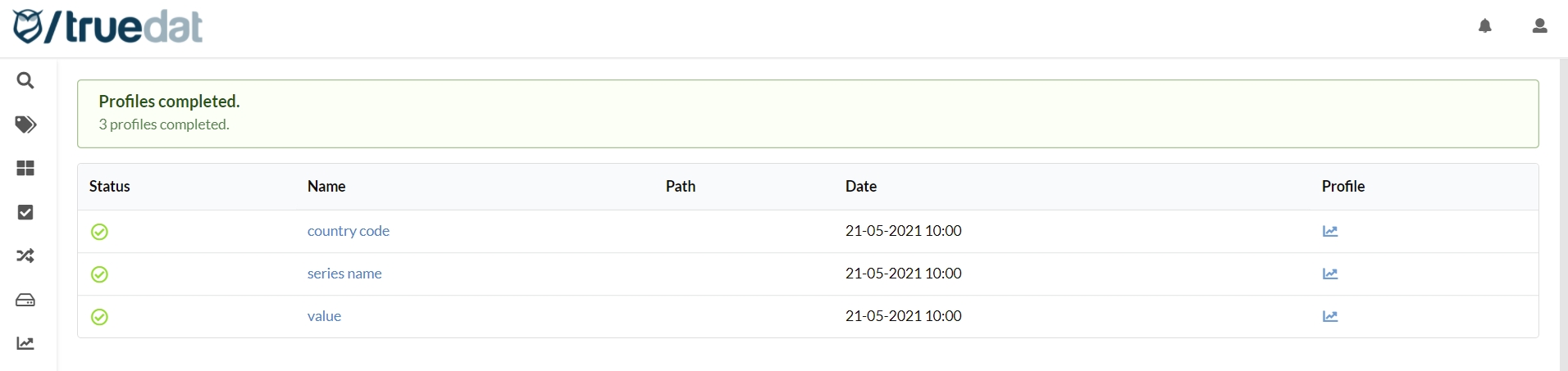
Task: Click the Name column header
Action: coord(326,187)
